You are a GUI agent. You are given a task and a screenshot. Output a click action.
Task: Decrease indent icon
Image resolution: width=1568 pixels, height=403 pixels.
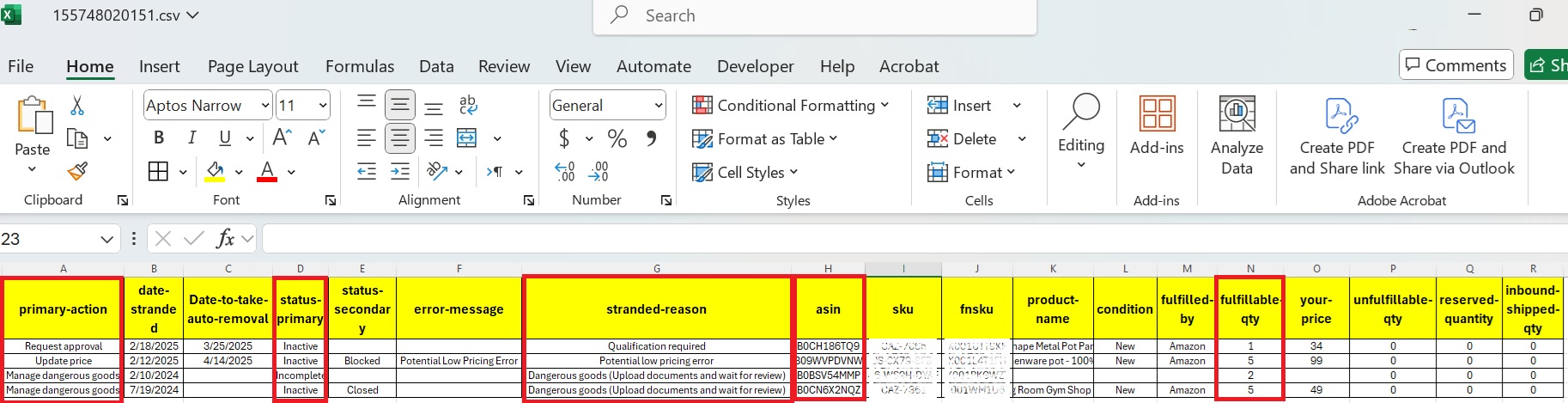click(x=367, y=171)
